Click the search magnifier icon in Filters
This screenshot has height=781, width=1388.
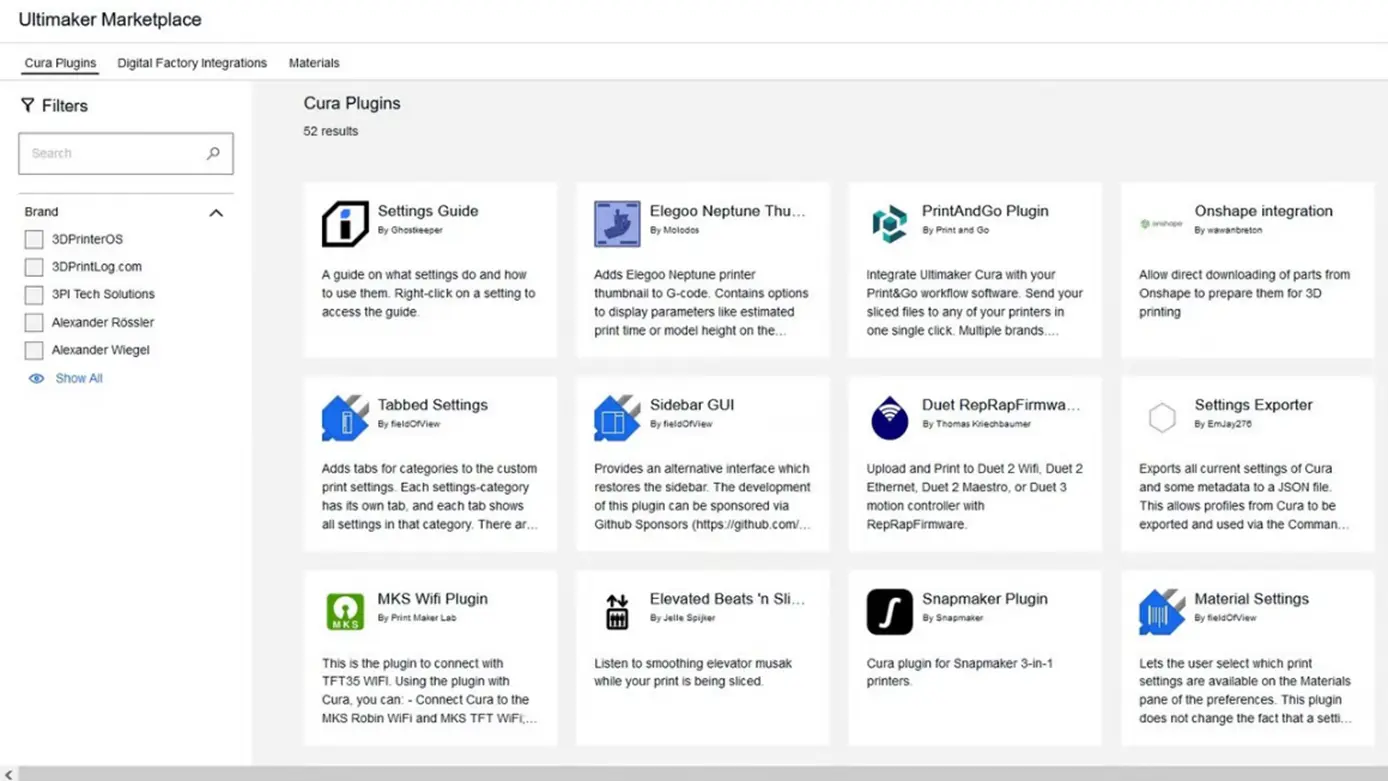tap(213, 153)
